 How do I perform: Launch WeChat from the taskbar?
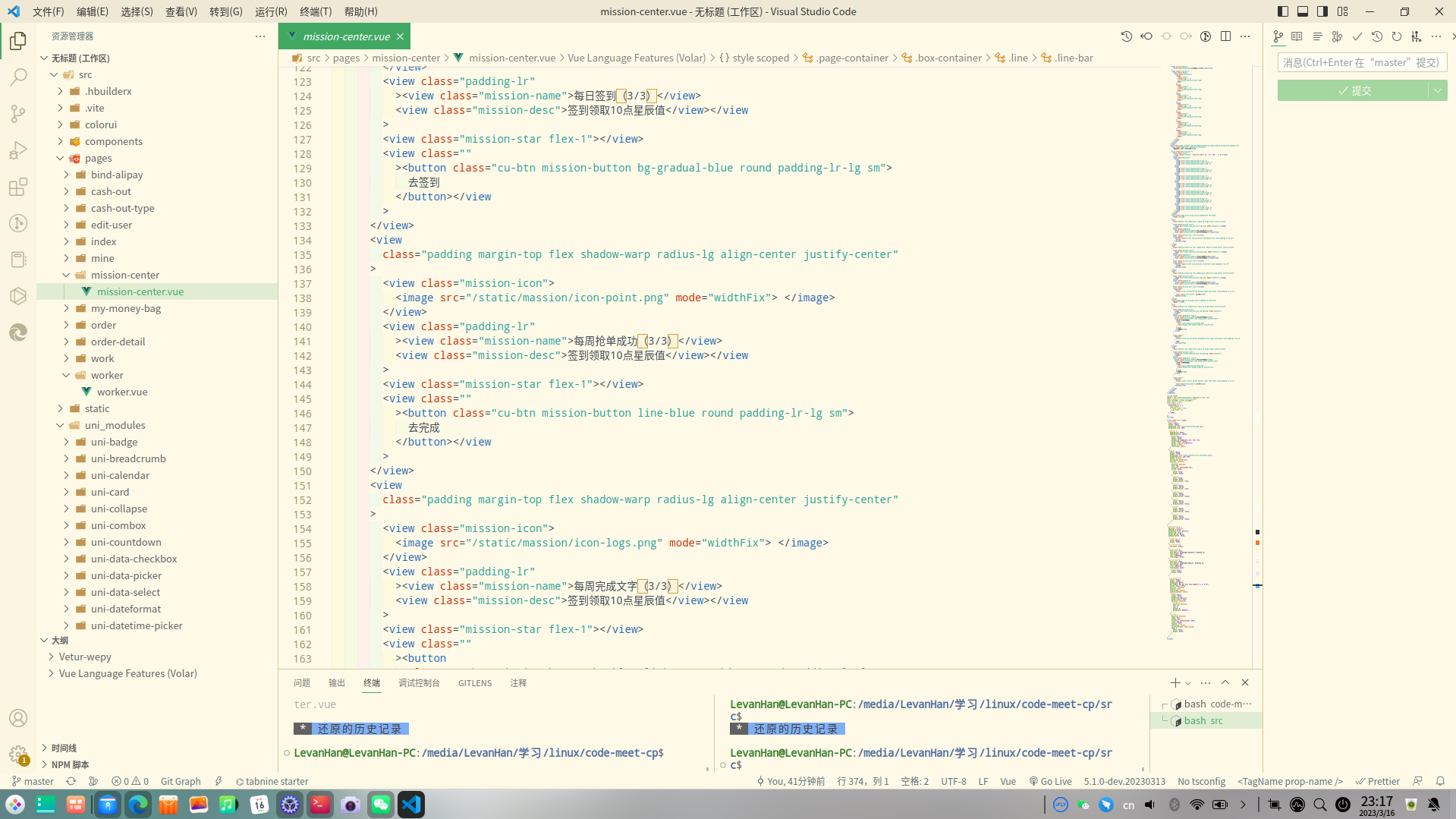(380, 805)
